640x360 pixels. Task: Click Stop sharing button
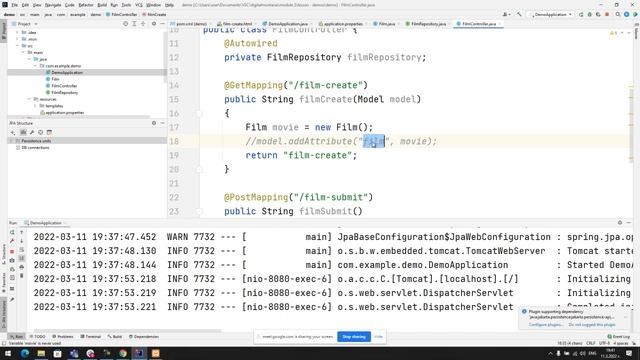[x=354, y=337]
